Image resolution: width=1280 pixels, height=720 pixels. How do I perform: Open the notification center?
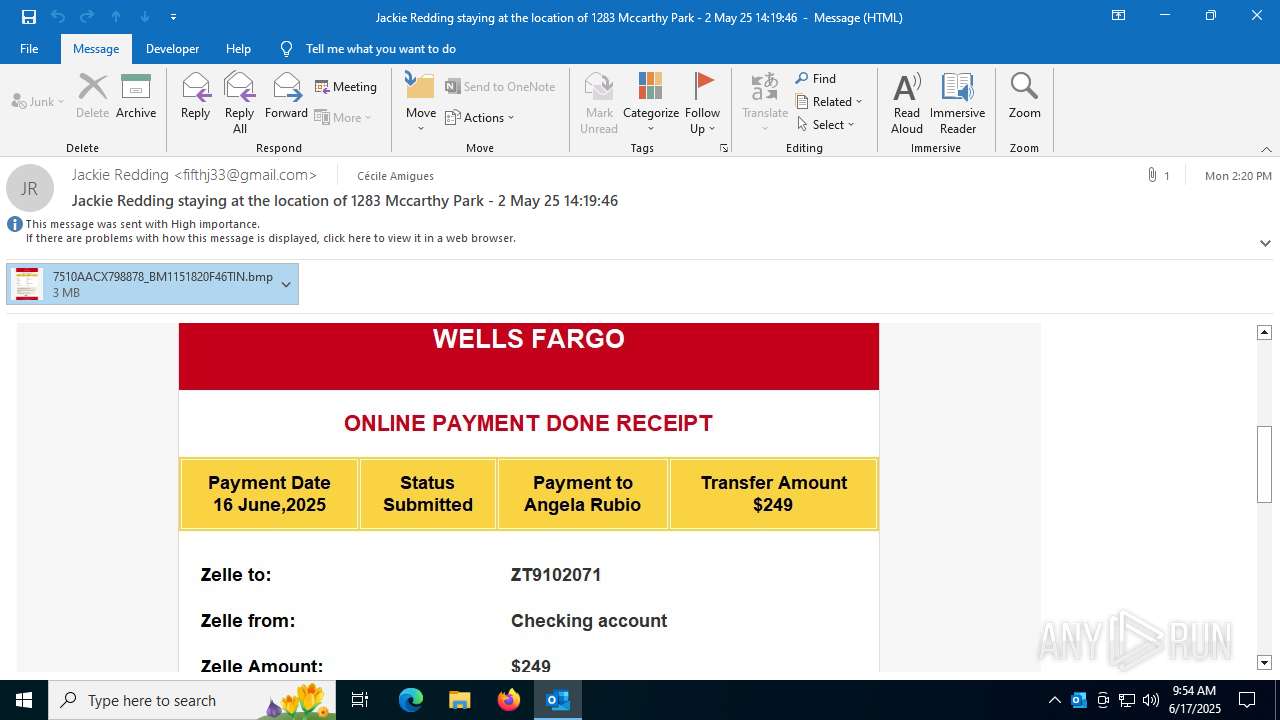click(1247, 700)
